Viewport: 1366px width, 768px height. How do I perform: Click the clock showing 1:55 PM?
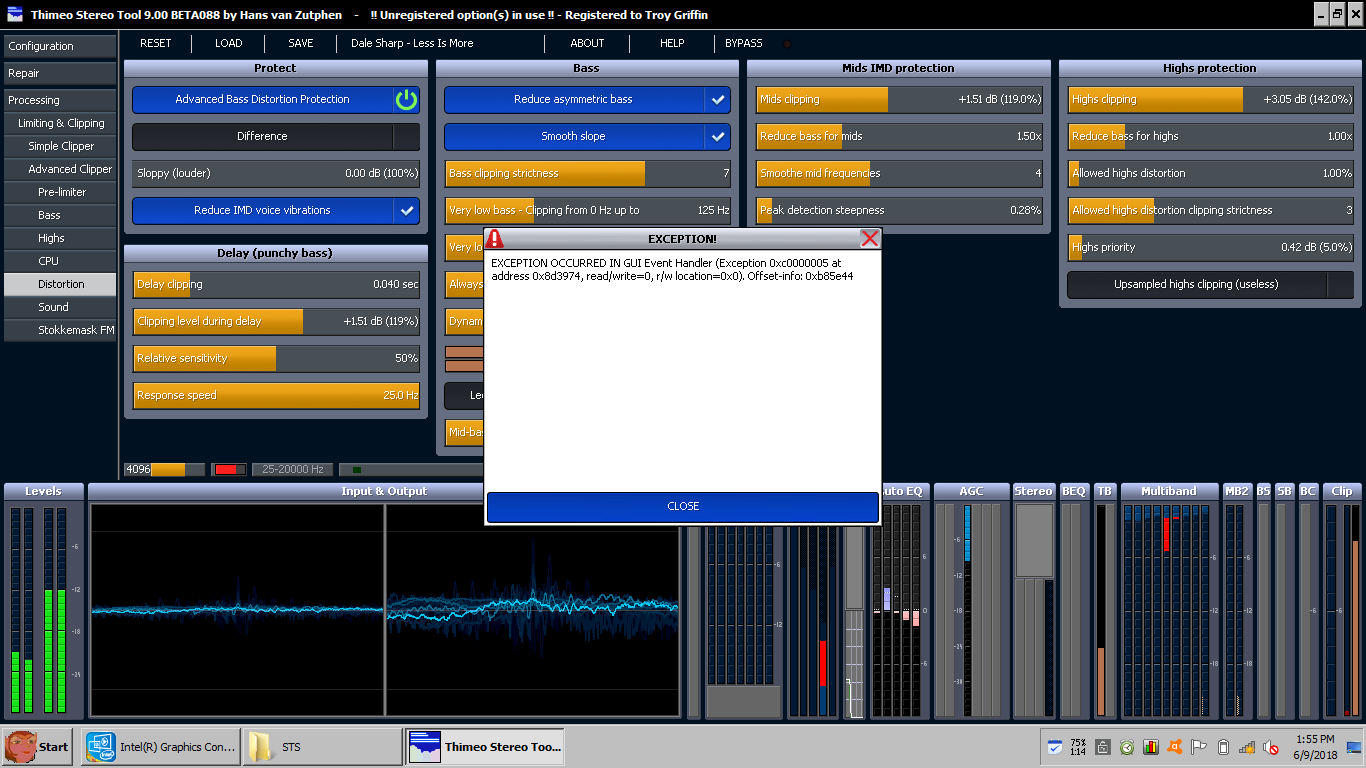[x=1315, y=739]
